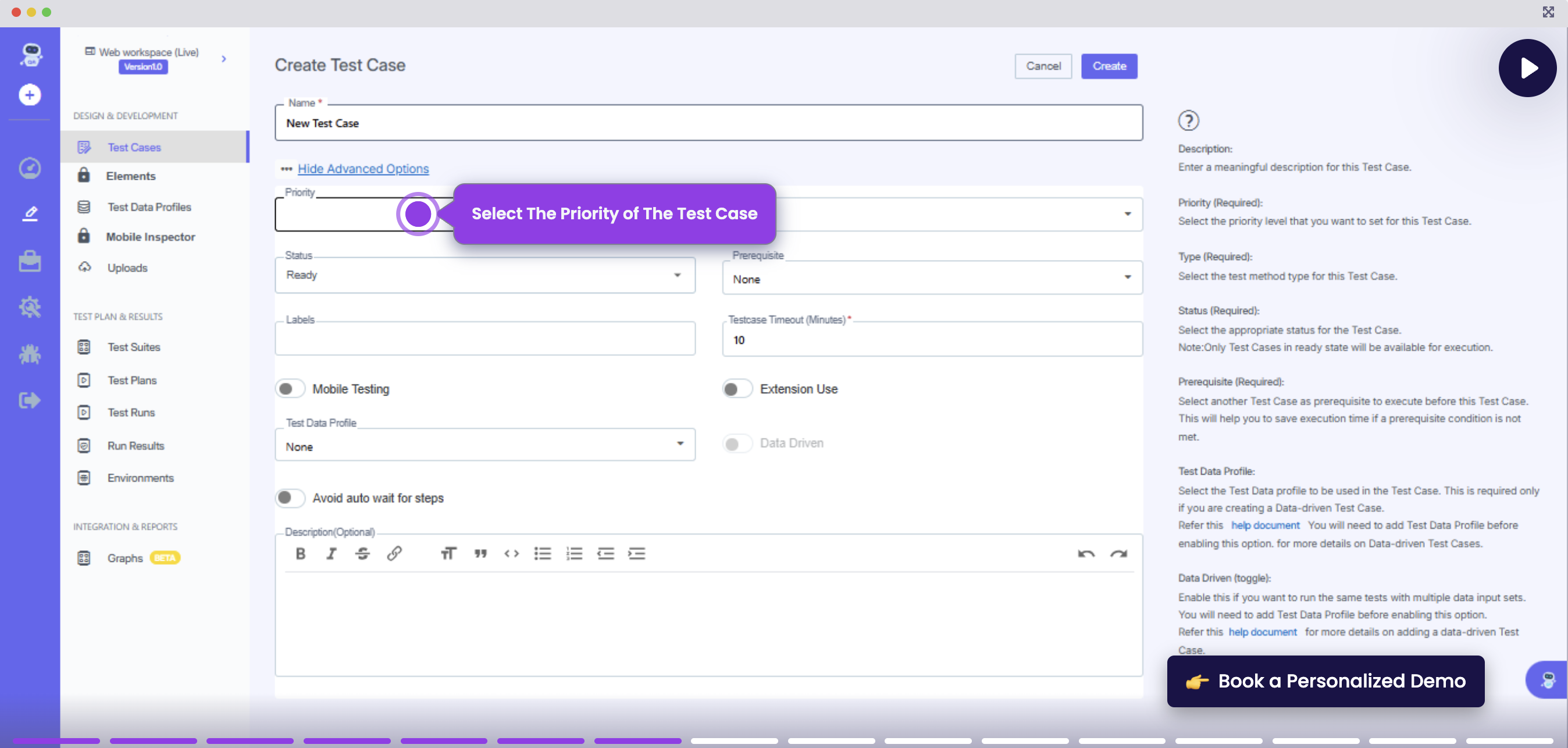The width and height of the screenshot is (1568, 748).
Task: Click the Hide Advanced Options link
Action: click(363, 169)
